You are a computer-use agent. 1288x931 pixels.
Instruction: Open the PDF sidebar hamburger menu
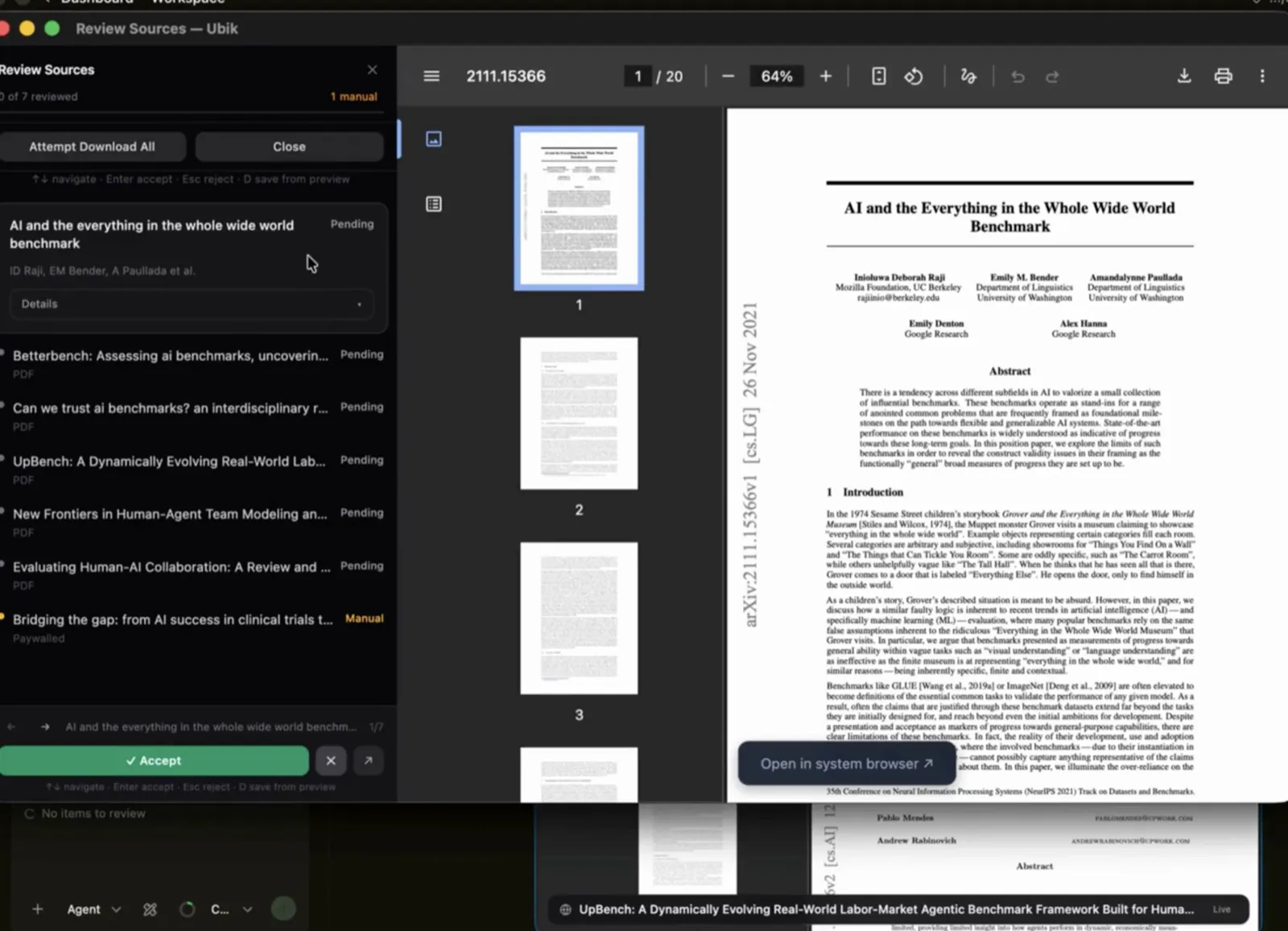431,76
